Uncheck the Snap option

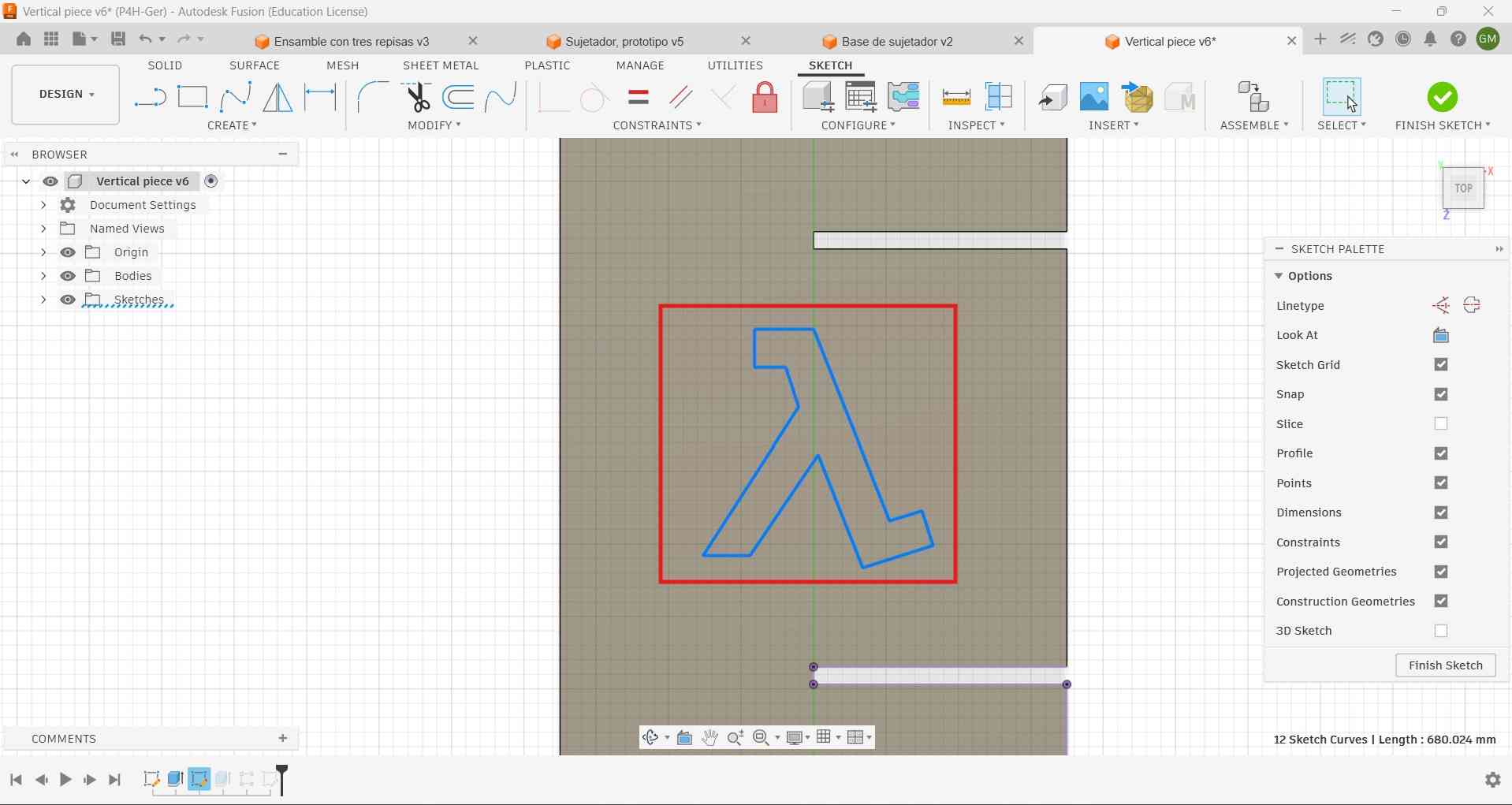click(1441, 394)
